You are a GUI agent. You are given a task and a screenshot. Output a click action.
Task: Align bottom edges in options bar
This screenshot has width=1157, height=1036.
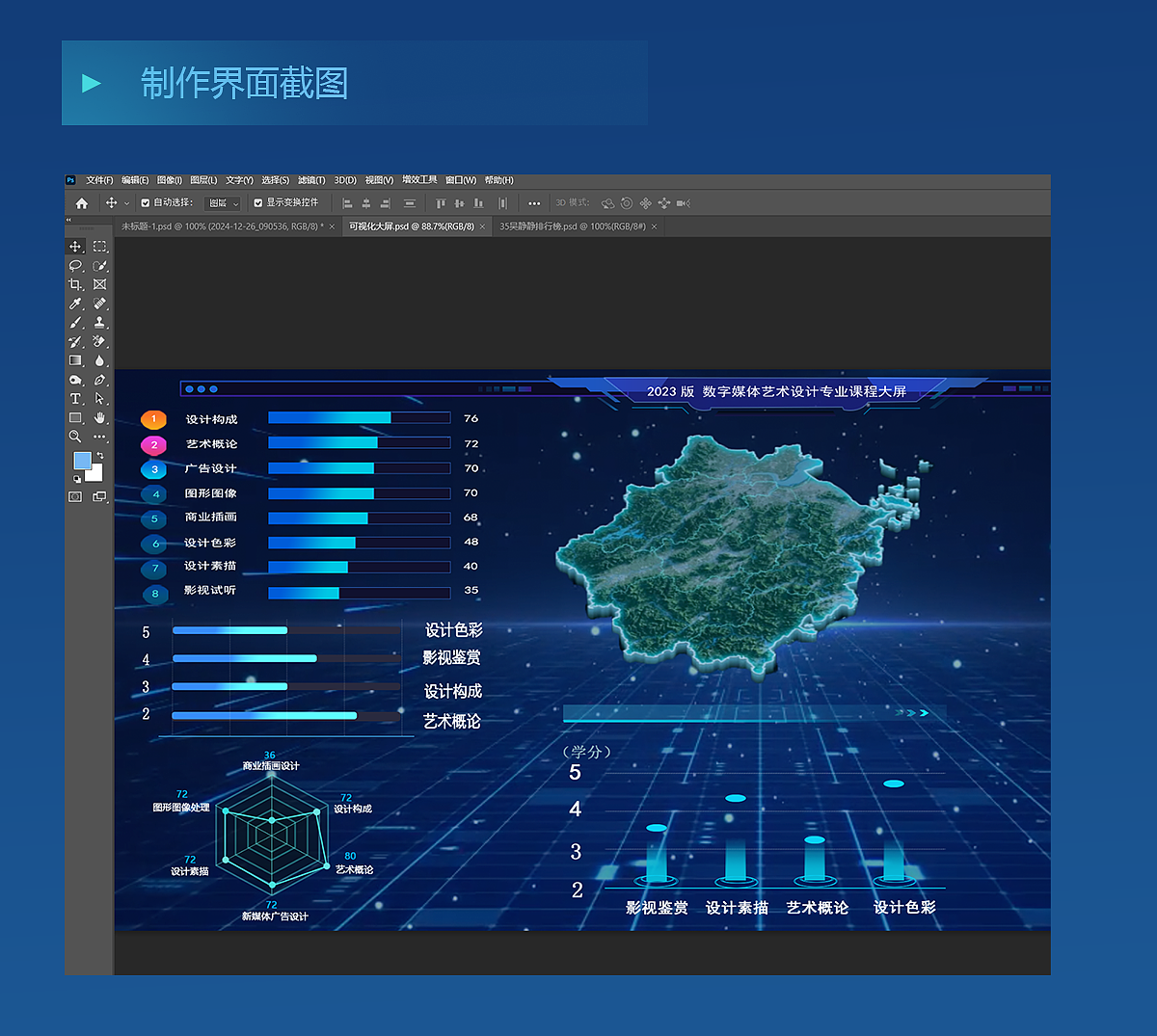point(478,203)
